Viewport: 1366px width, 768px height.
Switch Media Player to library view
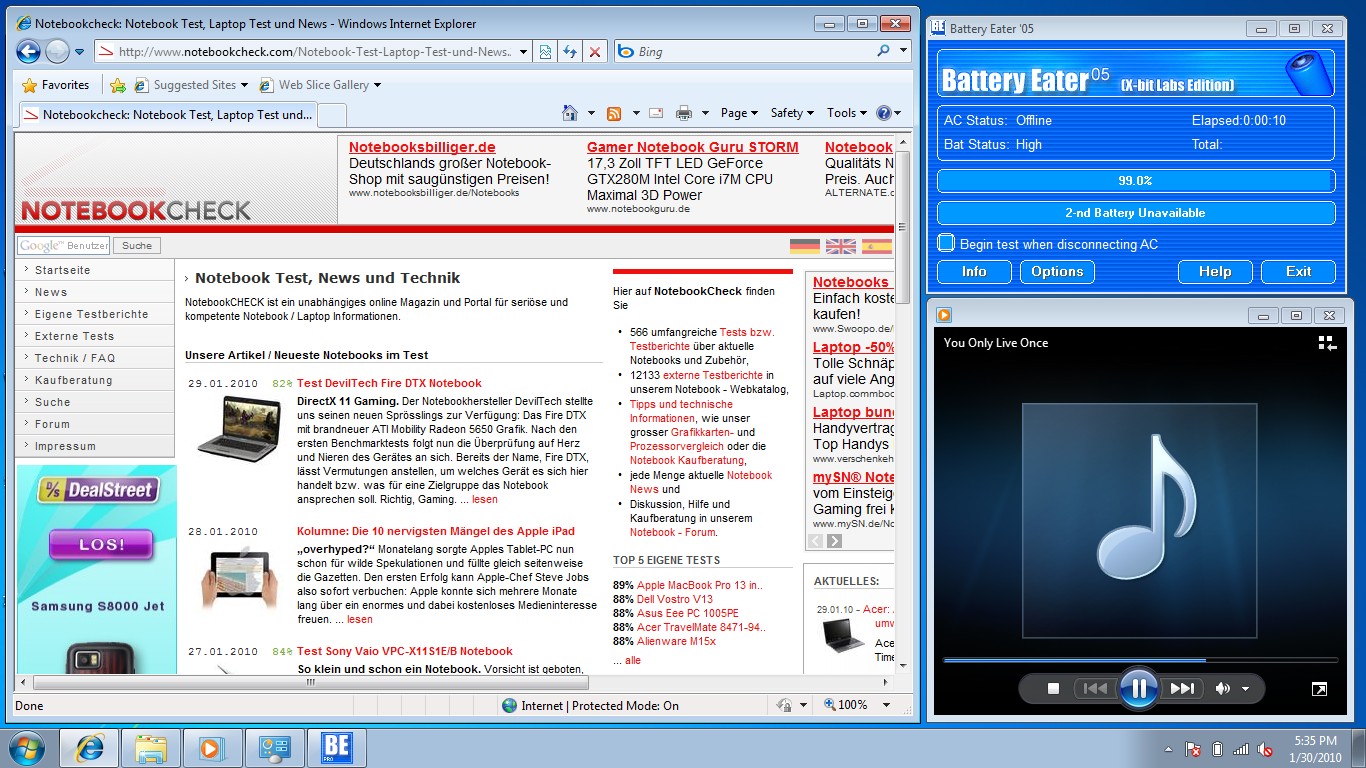(x=1327, y=343)
